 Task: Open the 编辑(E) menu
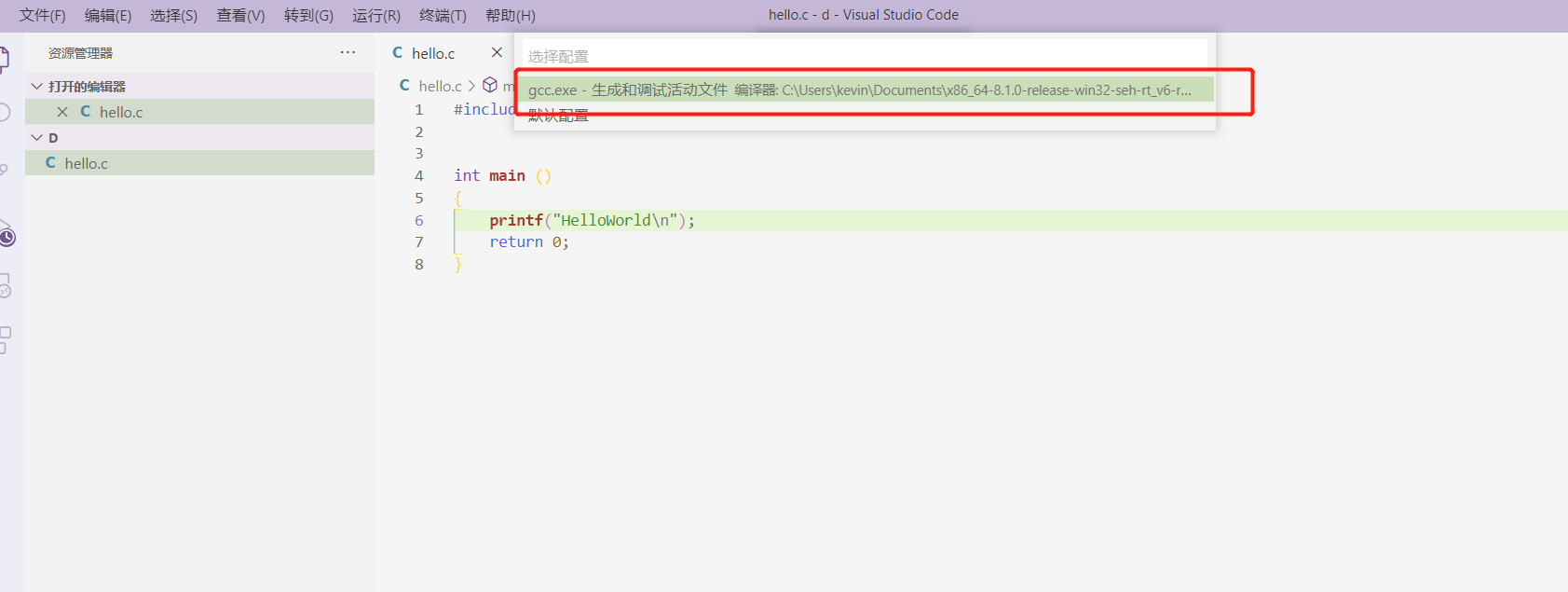point(108,15)
